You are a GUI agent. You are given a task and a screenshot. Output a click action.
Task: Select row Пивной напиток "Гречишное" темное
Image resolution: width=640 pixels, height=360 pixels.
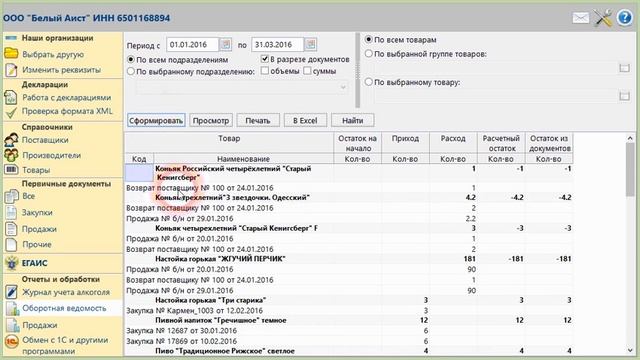pos(349,320)
